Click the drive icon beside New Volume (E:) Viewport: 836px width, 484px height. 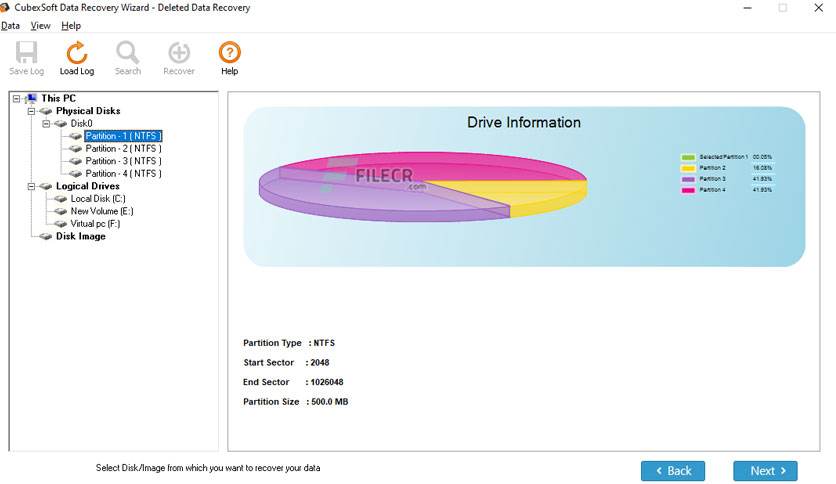(61, 211)
